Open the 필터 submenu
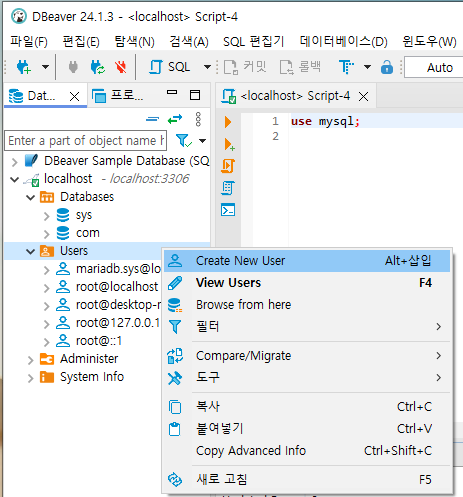Image resolution: width=463 pixels, height=497 pixels. pos(307,326)
